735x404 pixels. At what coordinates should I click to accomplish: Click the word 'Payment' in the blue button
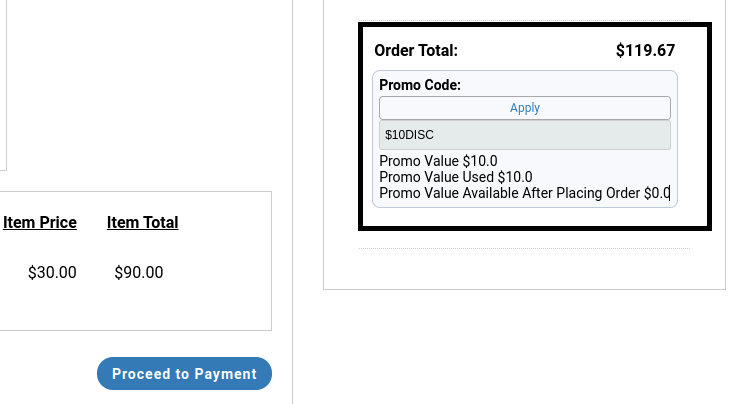tap(225, 374)
